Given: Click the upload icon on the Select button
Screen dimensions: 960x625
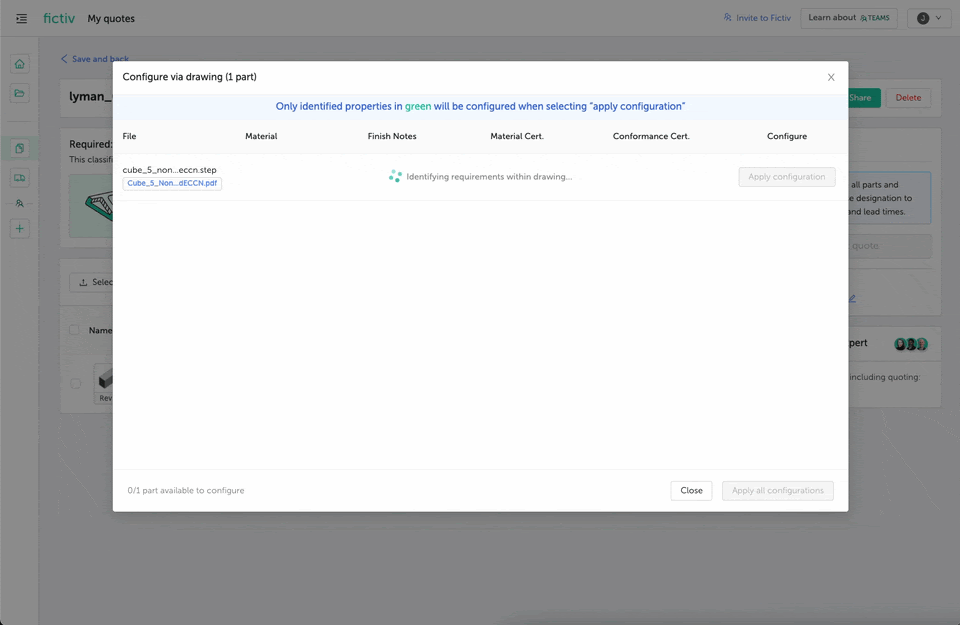Looking at the screenshot, I should (85, 281).
